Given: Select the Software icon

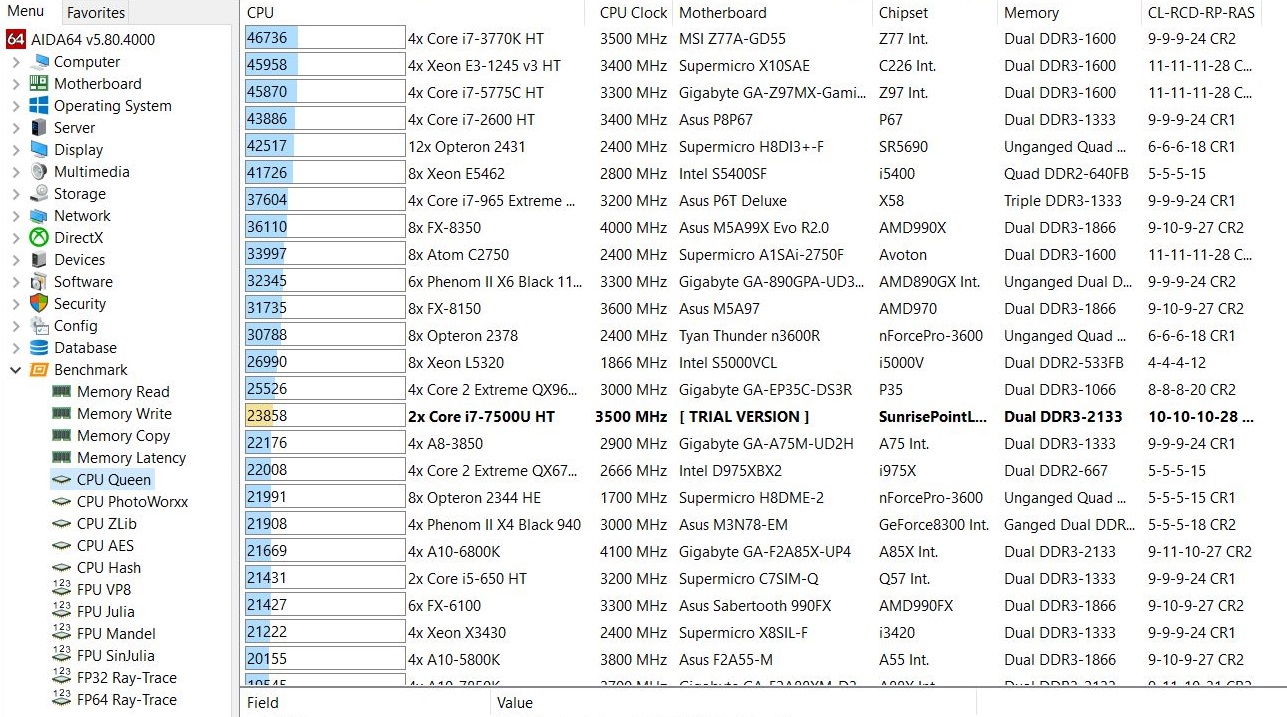Looking at the screenshot, I should [39, 282].
